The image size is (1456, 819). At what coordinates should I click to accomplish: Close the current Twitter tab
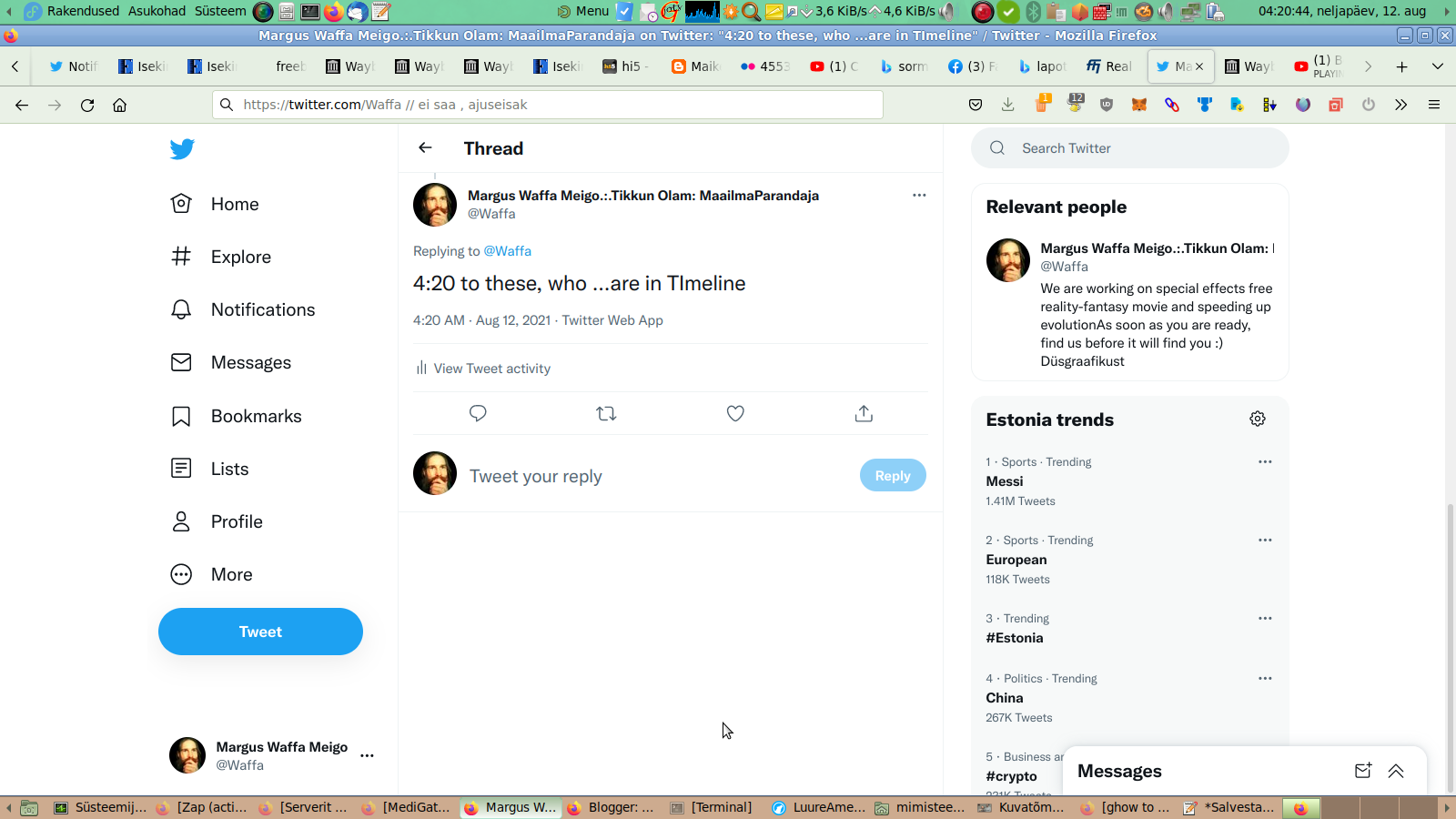point(1199,66)
